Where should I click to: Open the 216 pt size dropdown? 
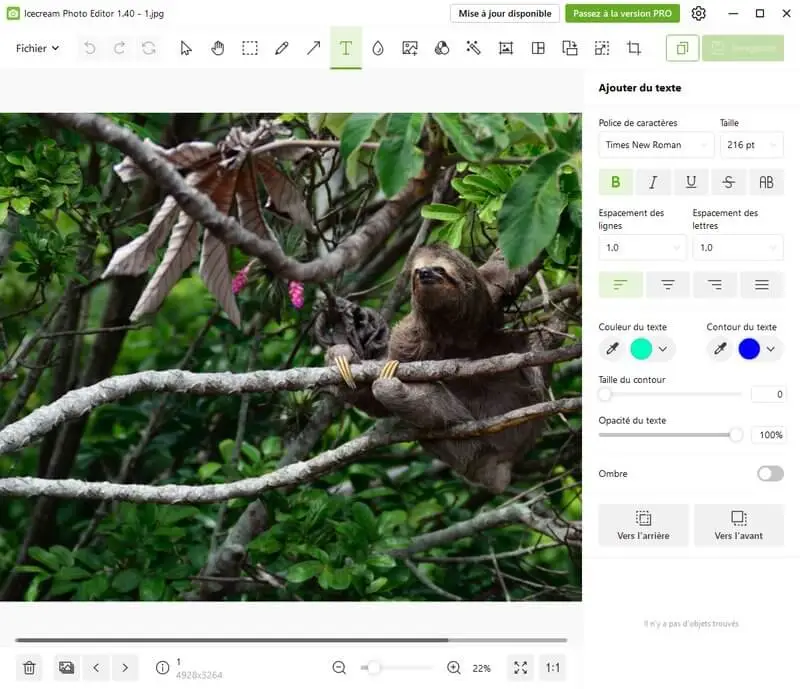752,145
